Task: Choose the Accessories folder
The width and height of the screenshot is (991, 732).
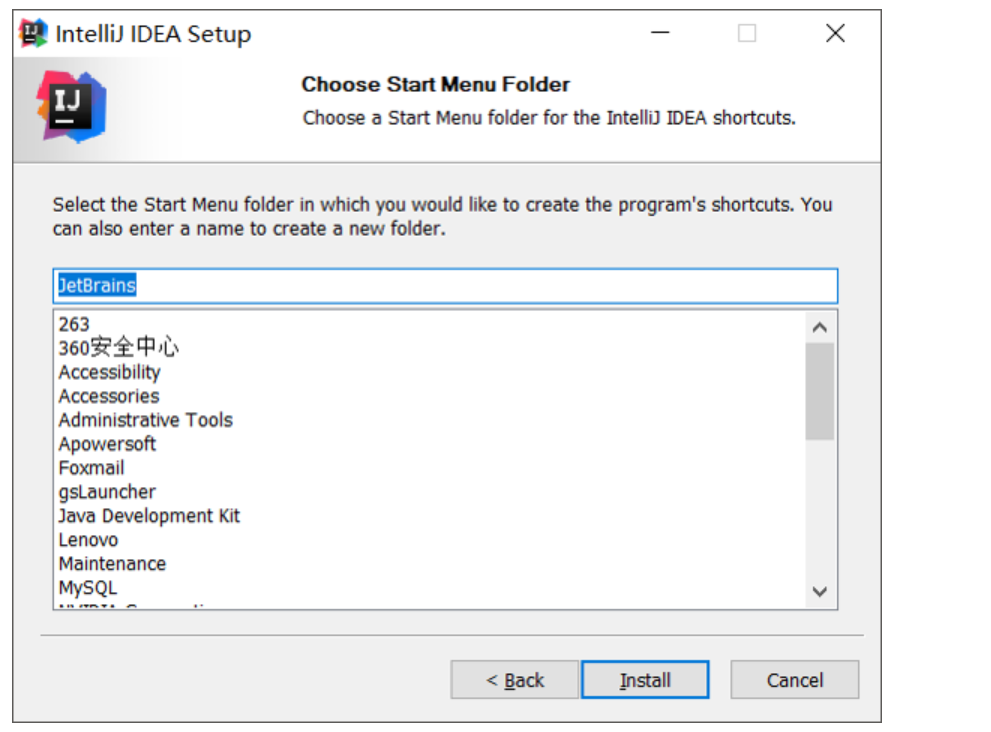Action: [x=108, y=396]
